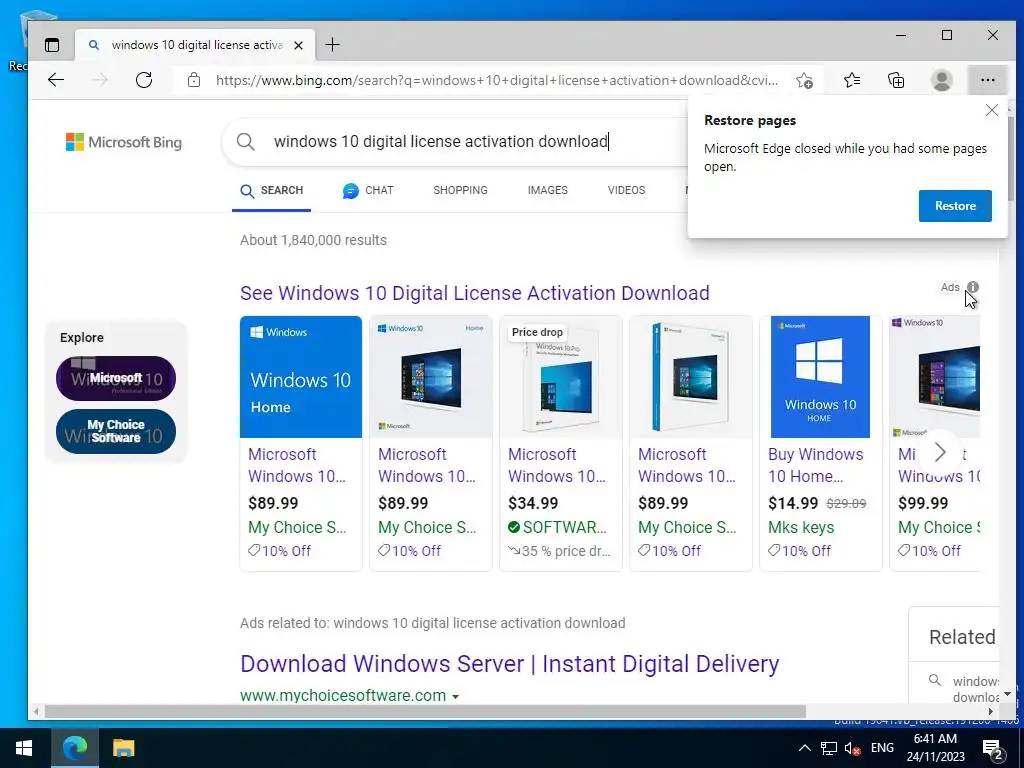The height and width of the screenshot is (768, 1024).
Task: View site information lock icon
Action: (193, 80)
